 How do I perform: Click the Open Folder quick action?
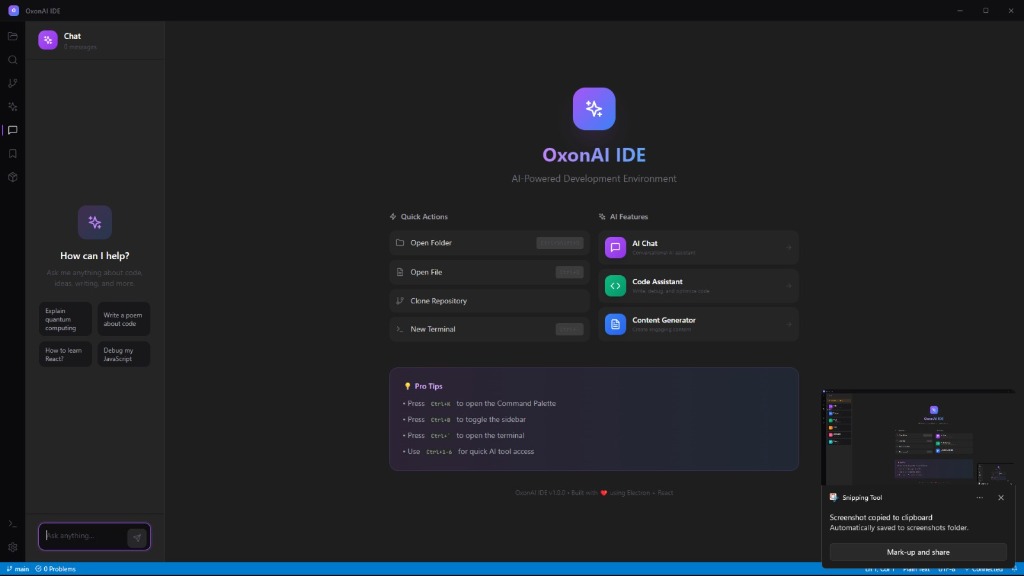pyautogui.click(x=489, y=243)
